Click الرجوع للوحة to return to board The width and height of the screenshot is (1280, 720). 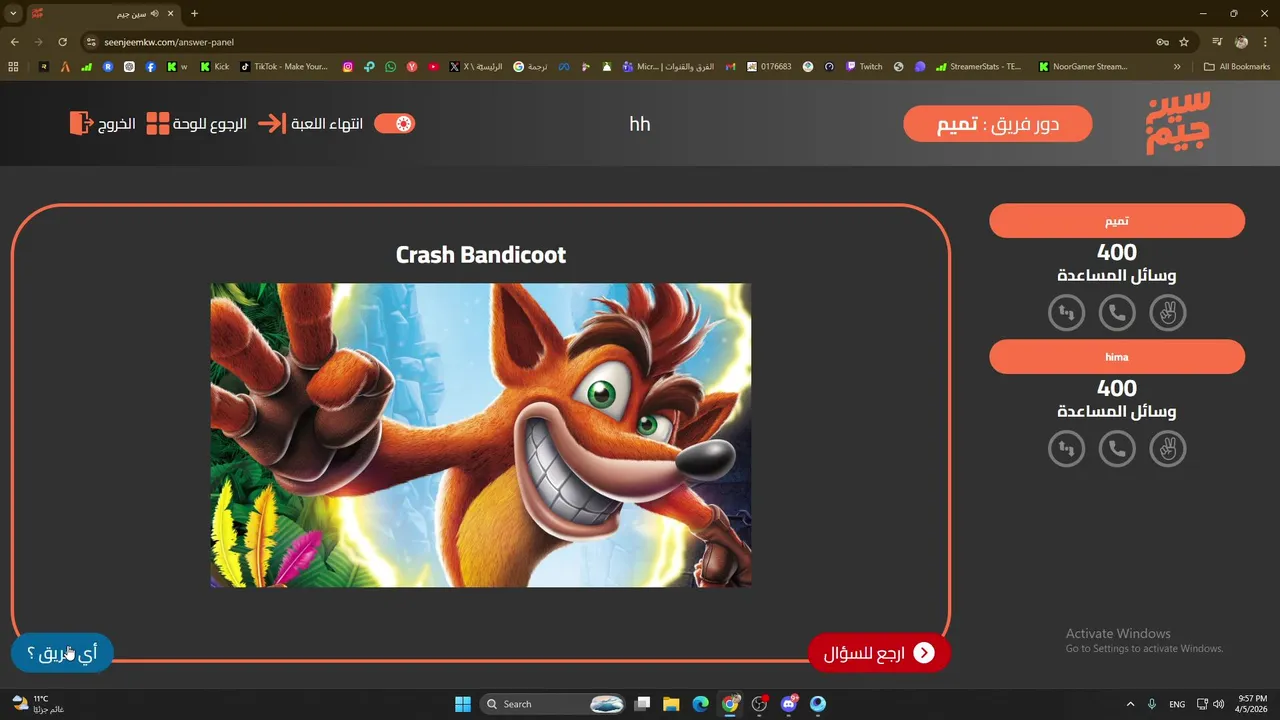pyautogui.click(x=196, y=124)
